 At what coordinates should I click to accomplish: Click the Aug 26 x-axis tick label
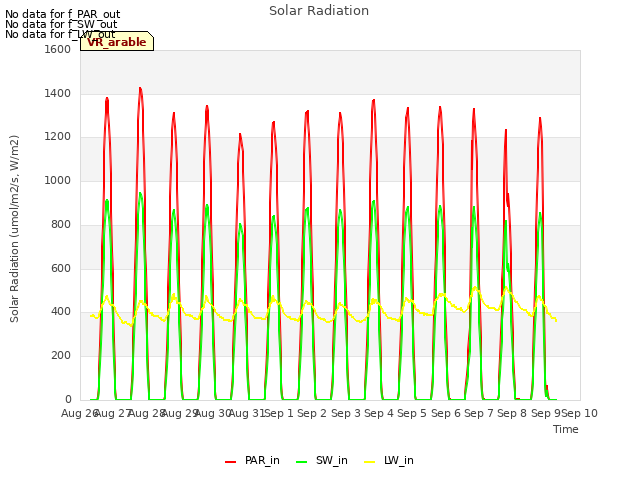79,413
